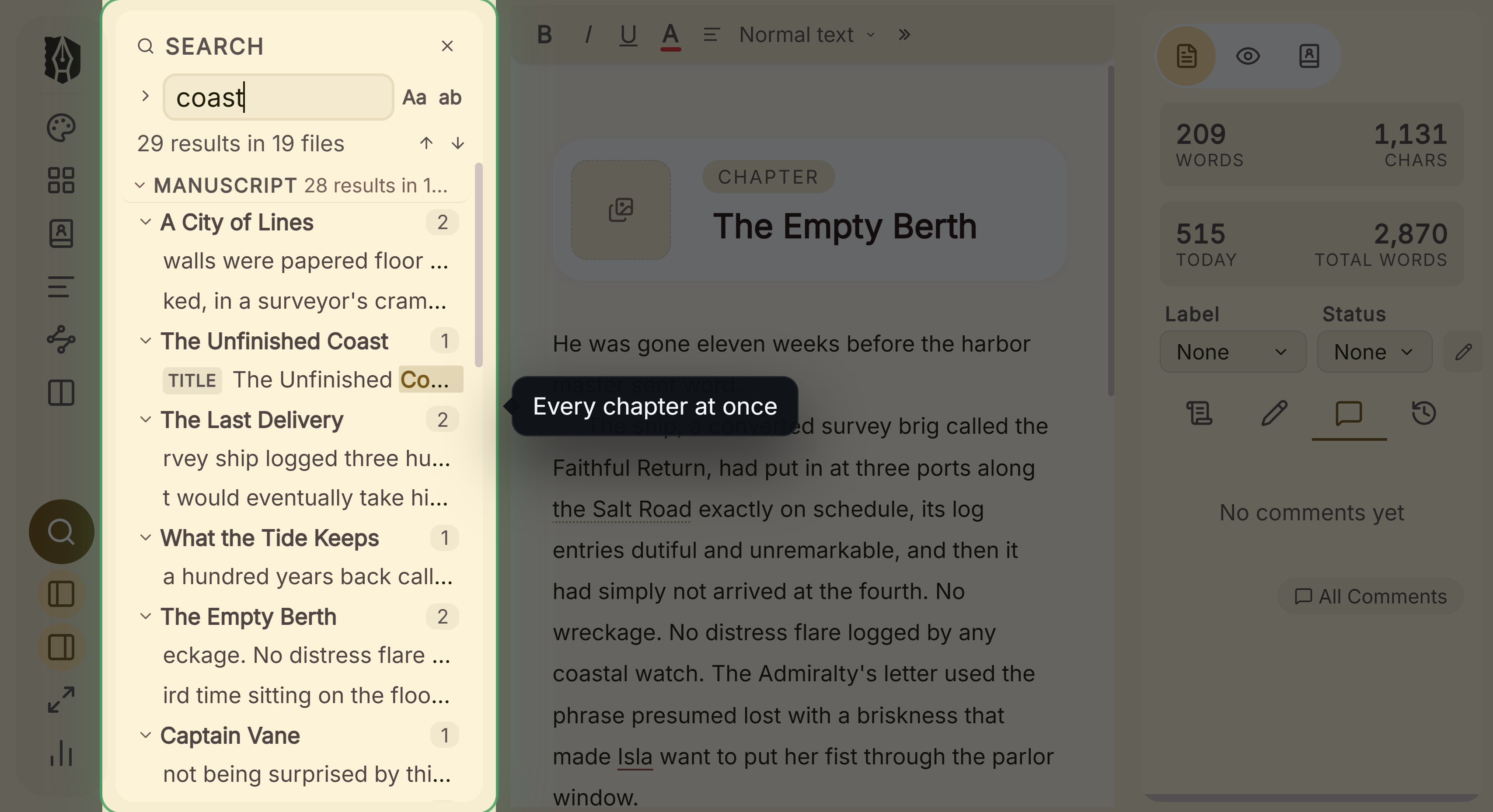Click the search results panel scrollbar
This screenshot has width=1493, height=812.
[x=479, y=265]
